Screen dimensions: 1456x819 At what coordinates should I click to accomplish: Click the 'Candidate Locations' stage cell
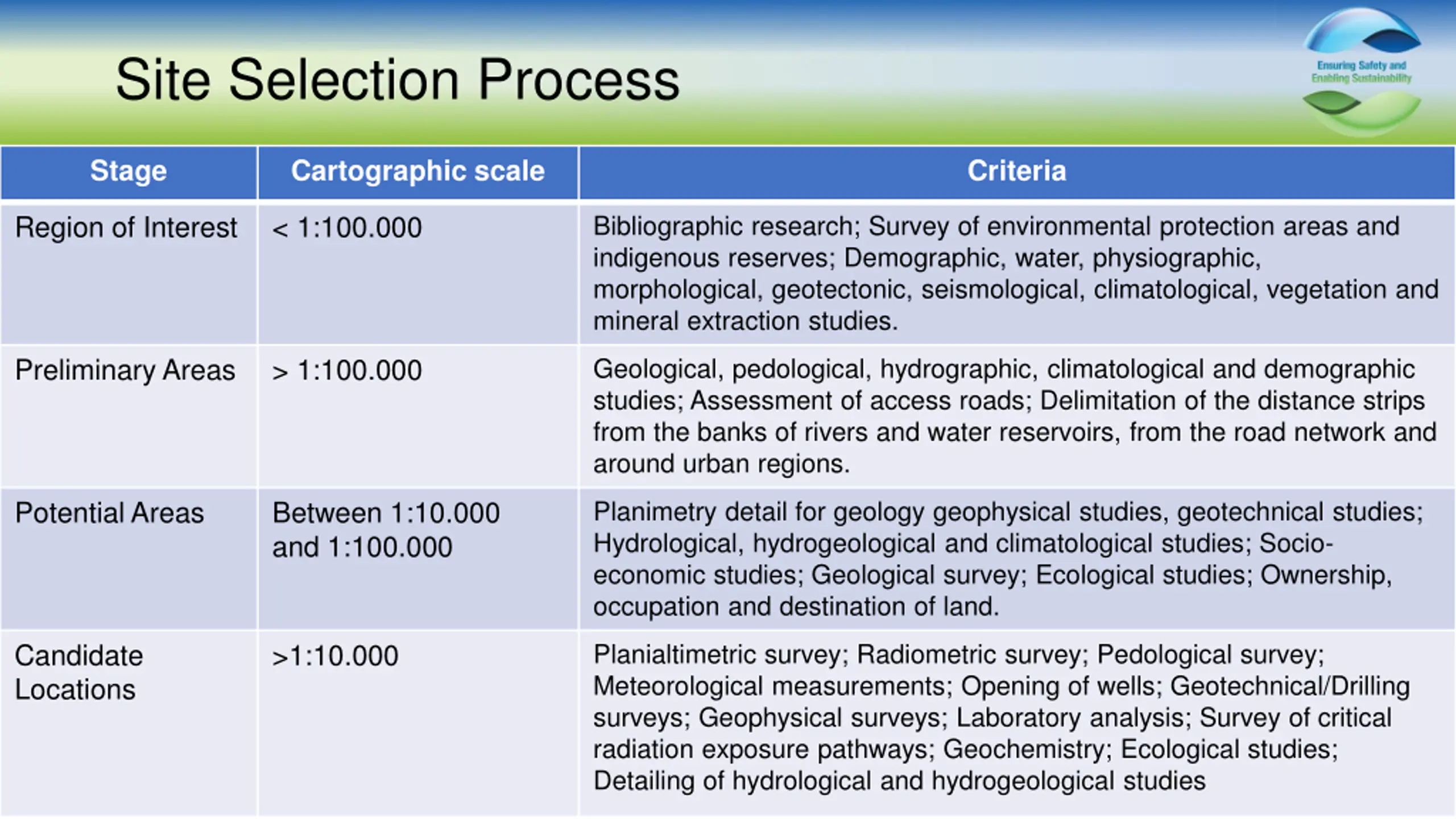129,723
